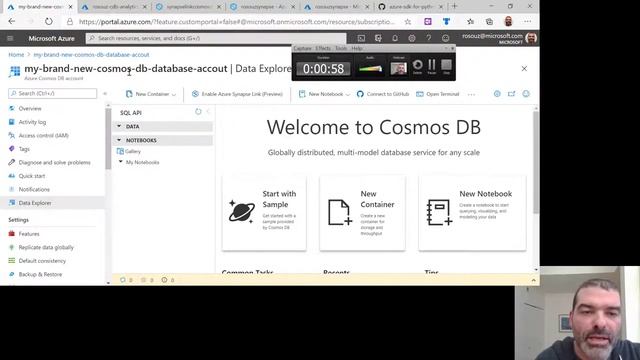Click Open Terminal in the toolbar
Image resolution: width=640 pixels, height=360 pixels.
point(438,94)
